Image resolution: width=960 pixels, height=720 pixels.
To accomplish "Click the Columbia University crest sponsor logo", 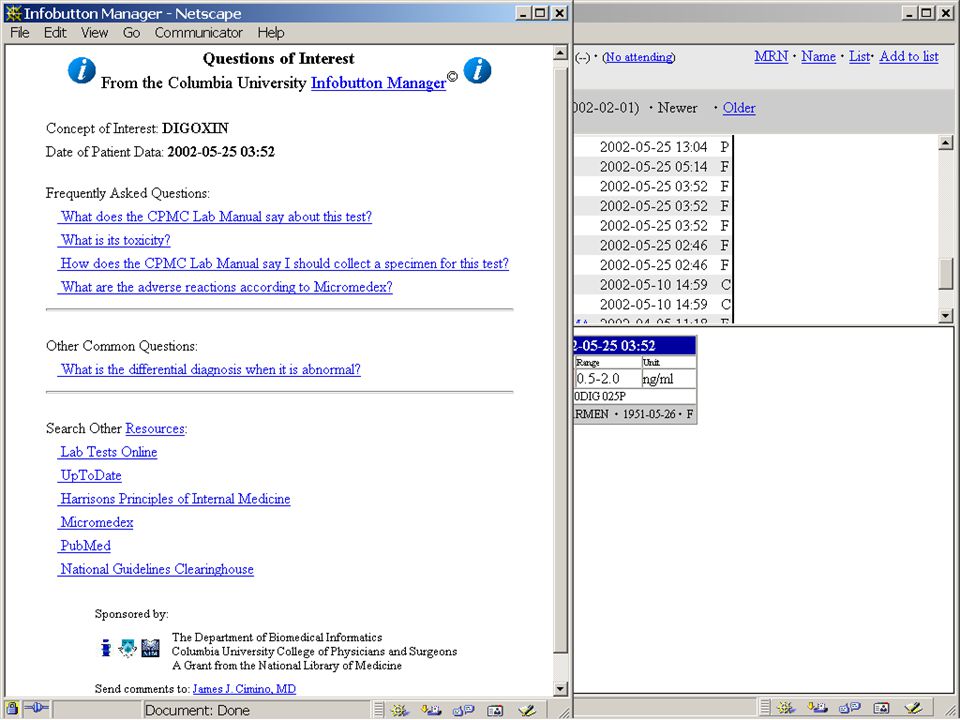I will (x=127, y=648).
